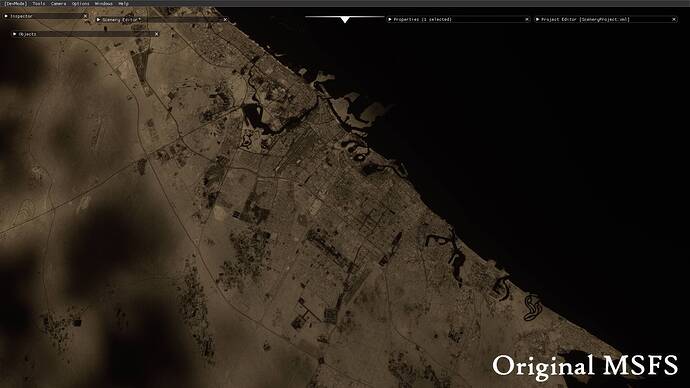The width and height of the screenshot is (690, 388).
Task: Expand the Objects panel
Action: point(15,34)
